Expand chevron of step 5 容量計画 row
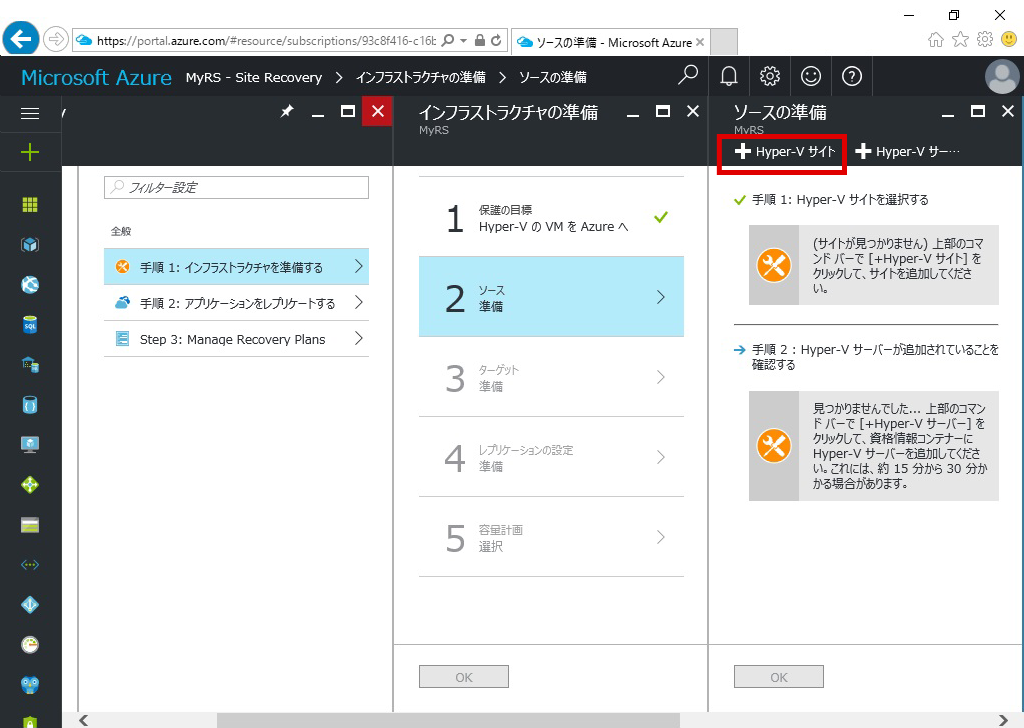 click(x=661, y=537)
